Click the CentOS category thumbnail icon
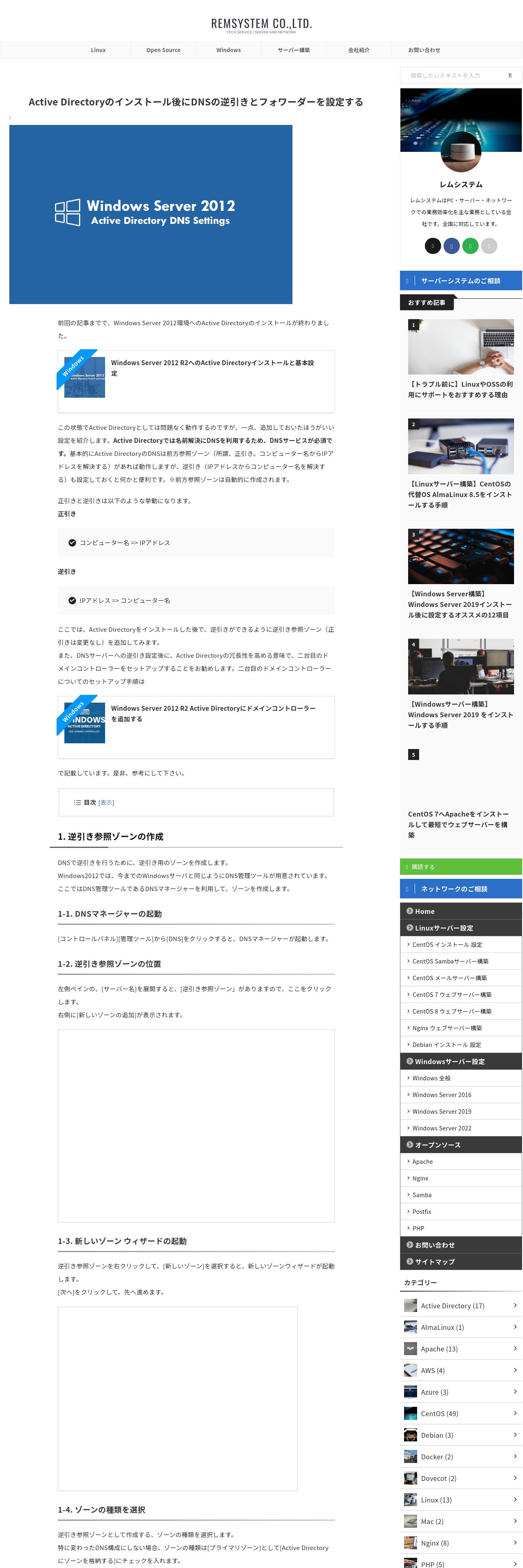Viewport: 523px width, 1568px height. click(x=410, y=1413)
